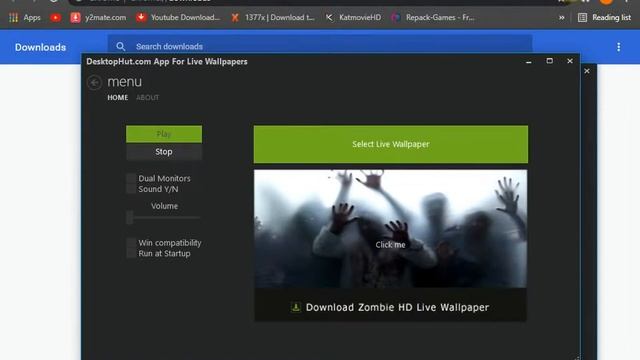Toggle the Run at Startup checkbox
640x360 pixels.
click(x=131, y=253)
